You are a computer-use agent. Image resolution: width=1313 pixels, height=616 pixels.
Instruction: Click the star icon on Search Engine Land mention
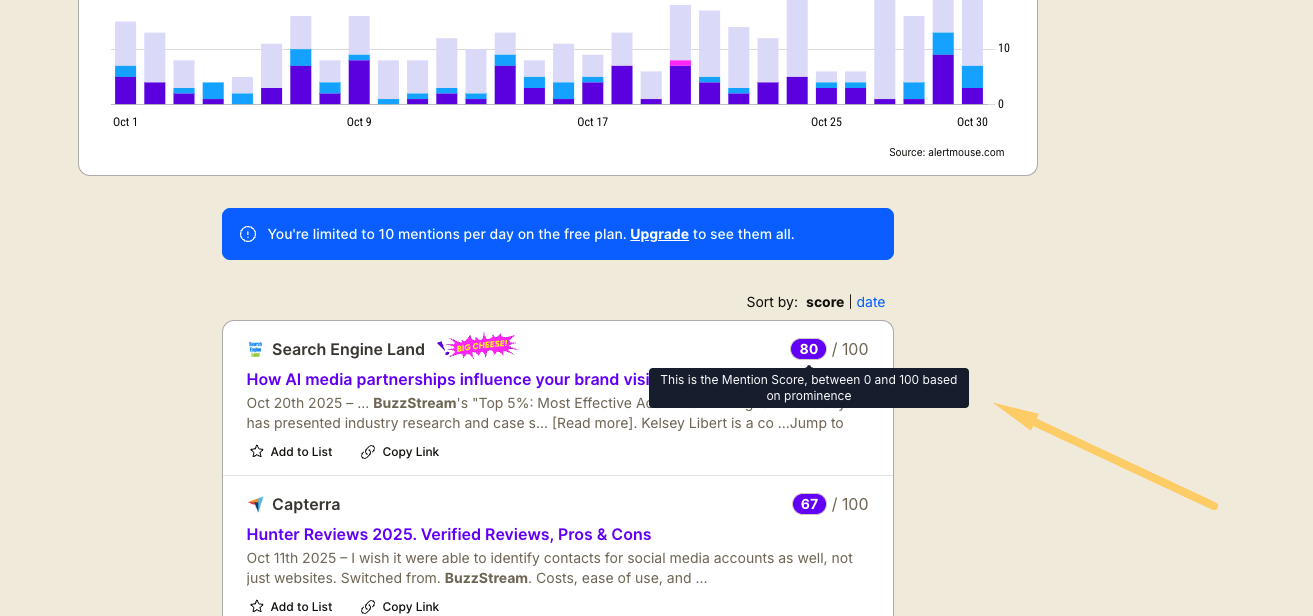pos(257,452)
